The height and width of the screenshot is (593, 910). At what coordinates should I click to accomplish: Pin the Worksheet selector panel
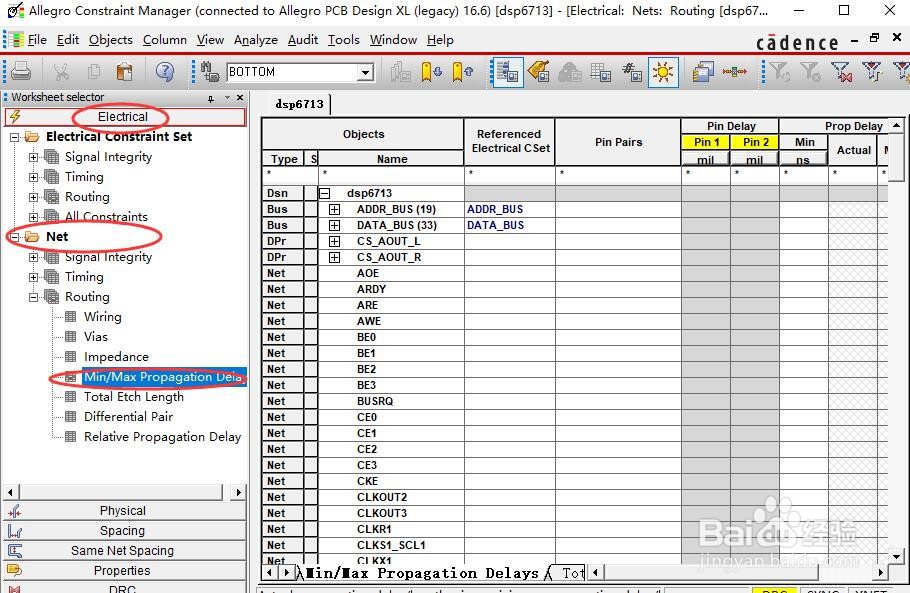[x=211, y=98]
